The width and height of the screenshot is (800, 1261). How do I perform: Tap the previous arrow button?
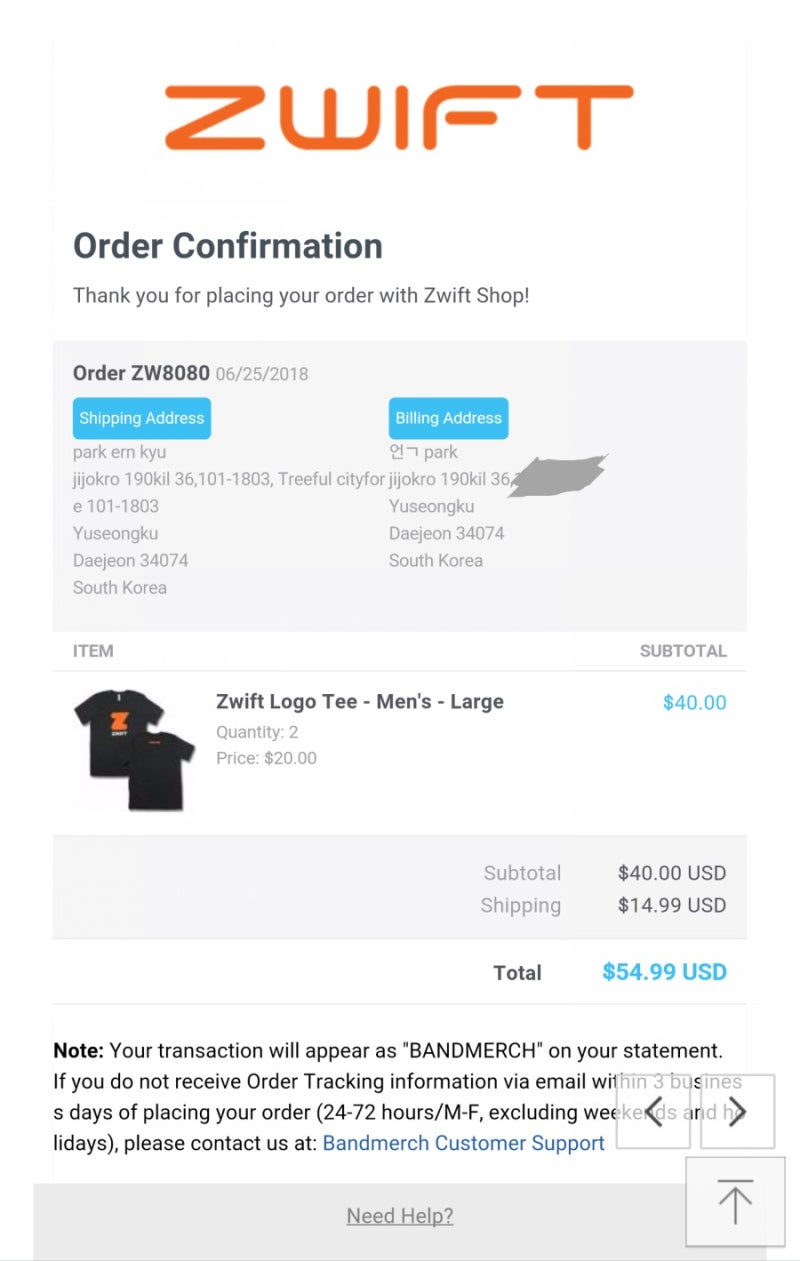(653, 1111)
